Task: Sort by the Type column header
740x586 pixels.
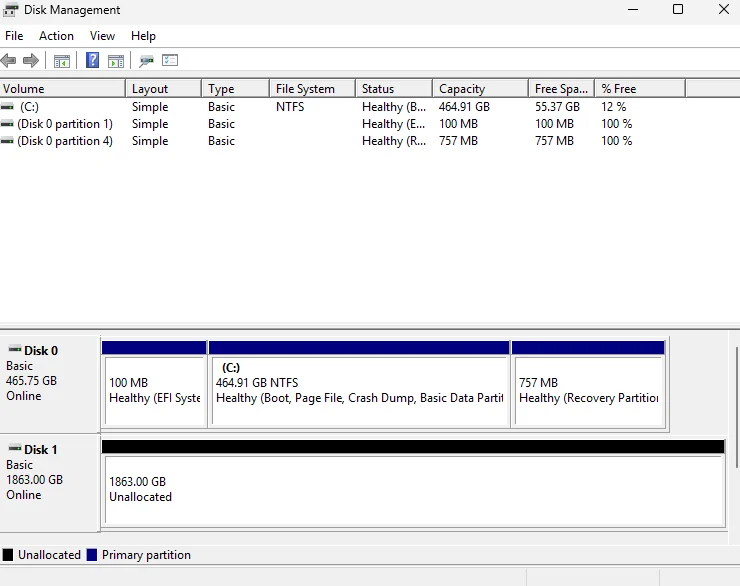Action: 235,89
